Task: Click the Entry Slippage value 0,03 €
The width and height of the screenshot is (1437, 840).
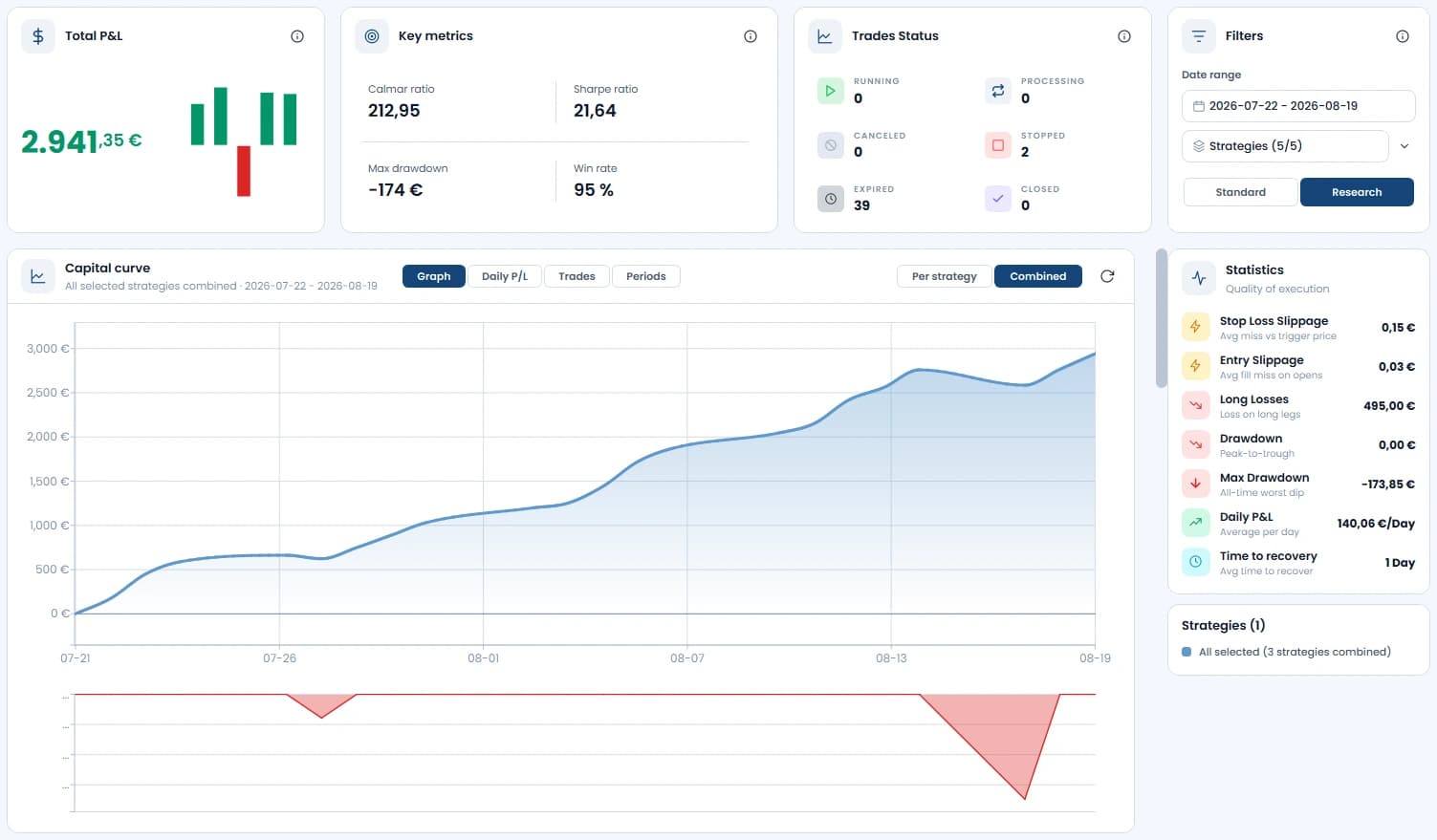Action: 1397,367
